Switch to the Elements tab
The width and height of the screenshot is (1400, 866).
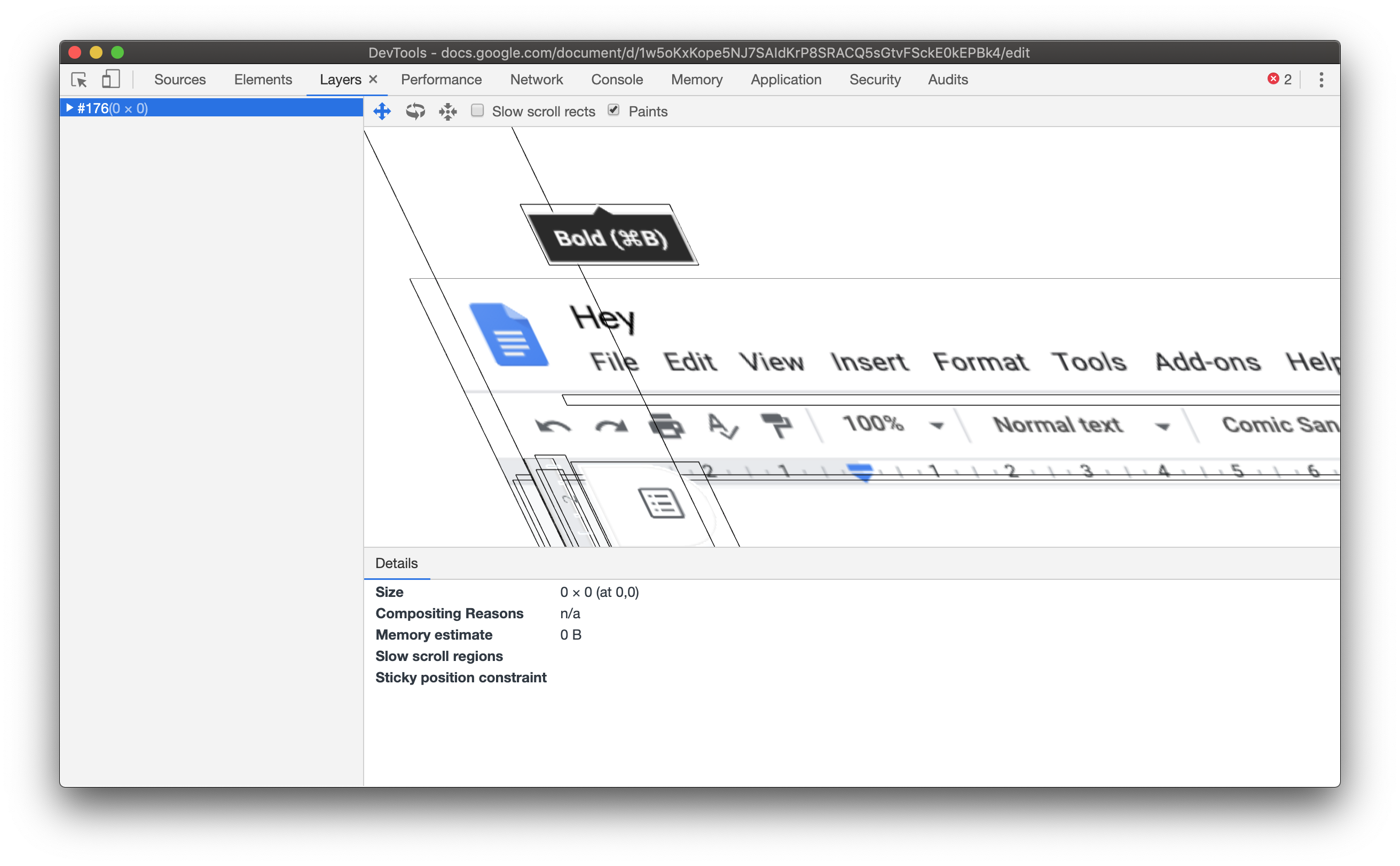tap(263, 80)
